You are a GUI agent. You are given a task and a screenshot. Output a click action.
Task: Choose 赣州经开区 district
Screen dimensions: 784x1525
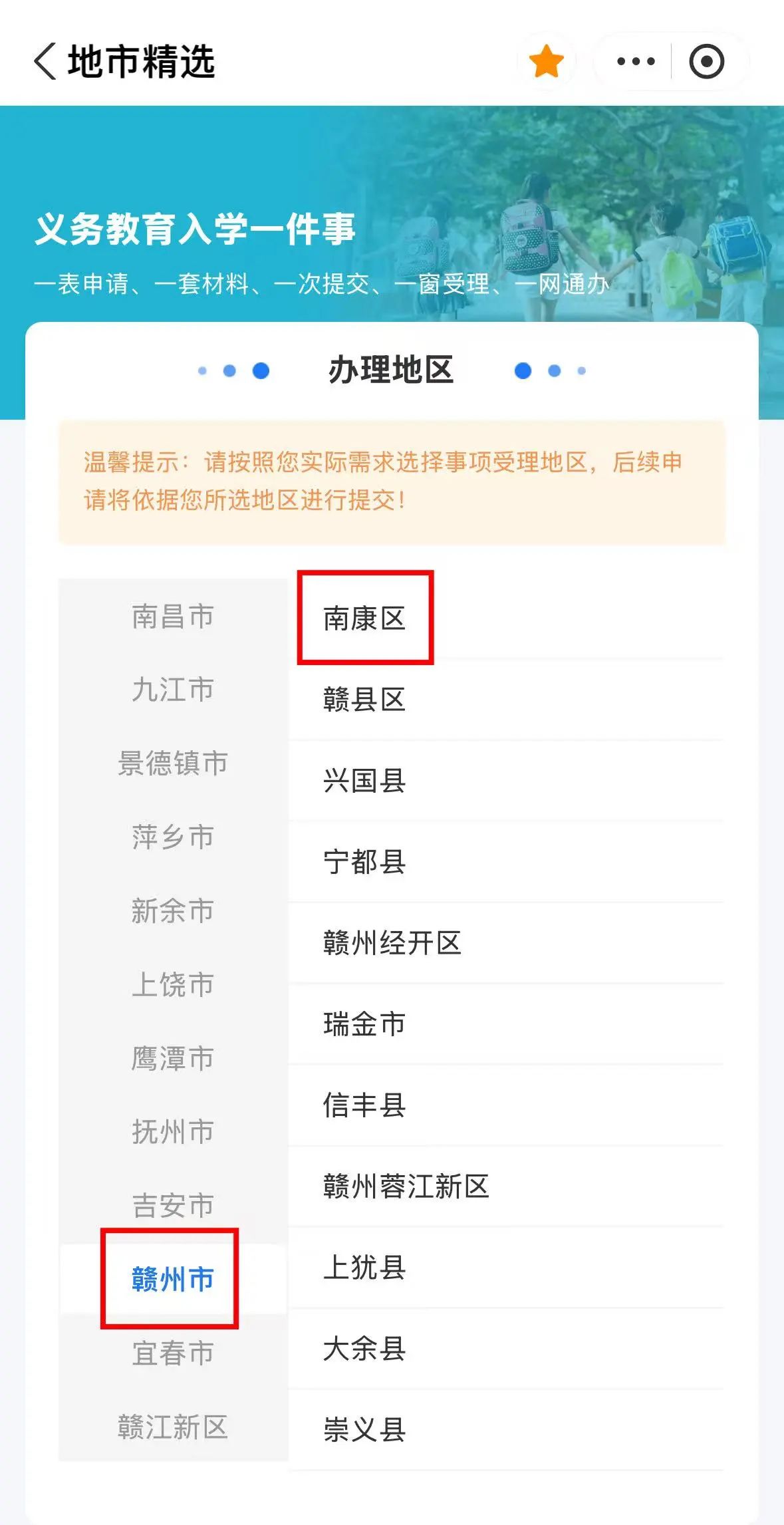click(392, 943)
